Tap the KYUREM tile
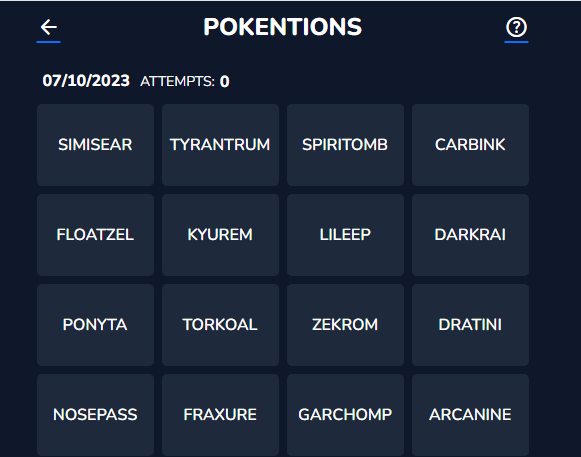581x457 pixels. point(220,235)
